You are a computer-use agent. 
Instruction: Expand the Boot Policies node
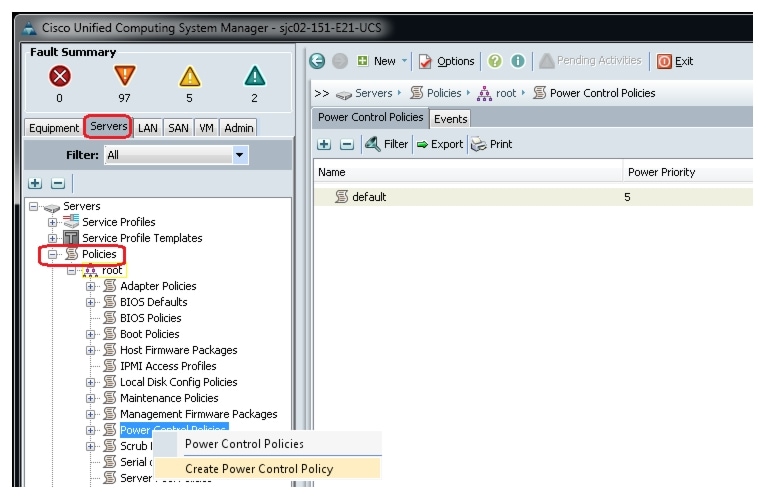(x=90, y=334)
